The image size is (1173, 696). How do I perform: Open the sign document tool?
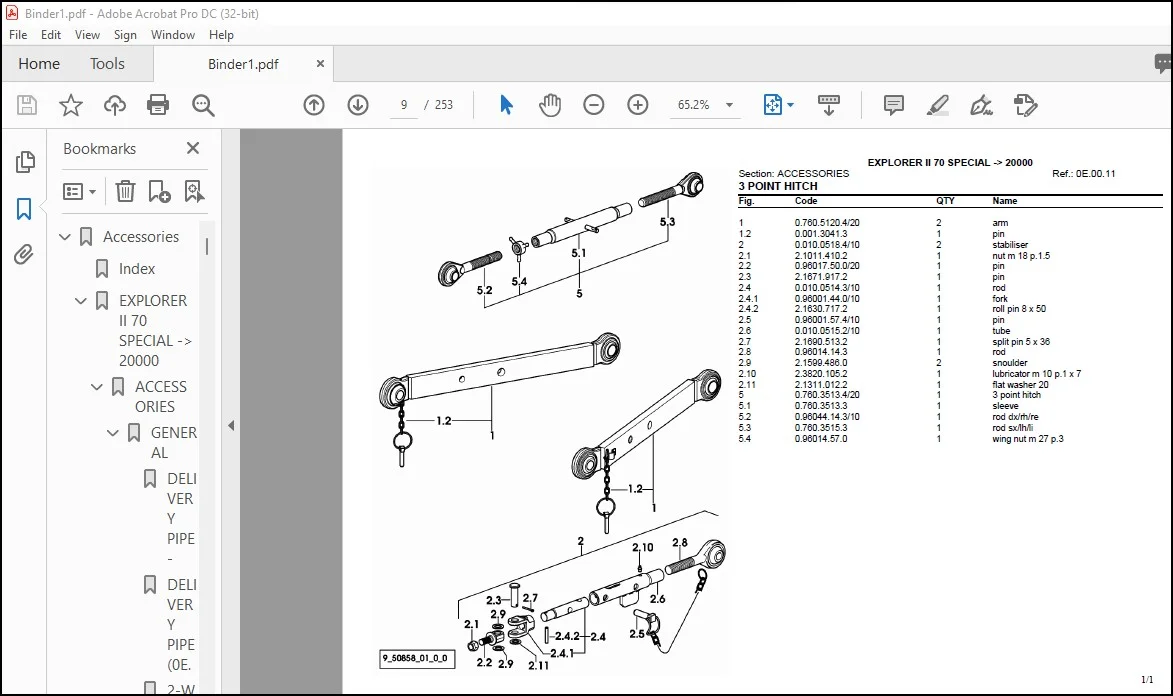(981, 105)
